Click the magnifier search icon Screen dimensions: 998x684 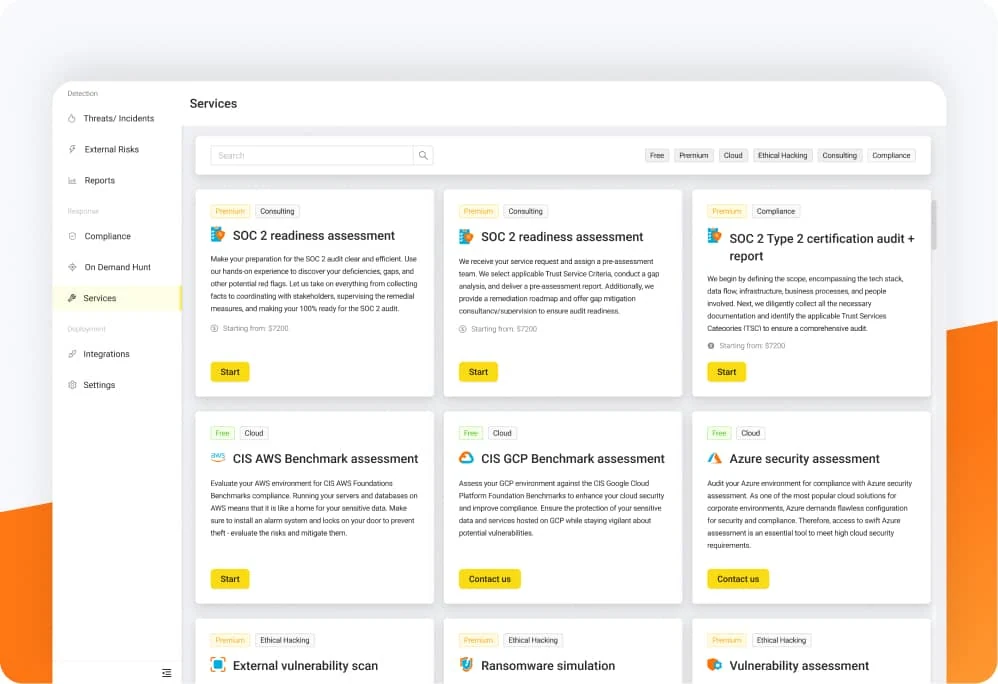(423, 155)
